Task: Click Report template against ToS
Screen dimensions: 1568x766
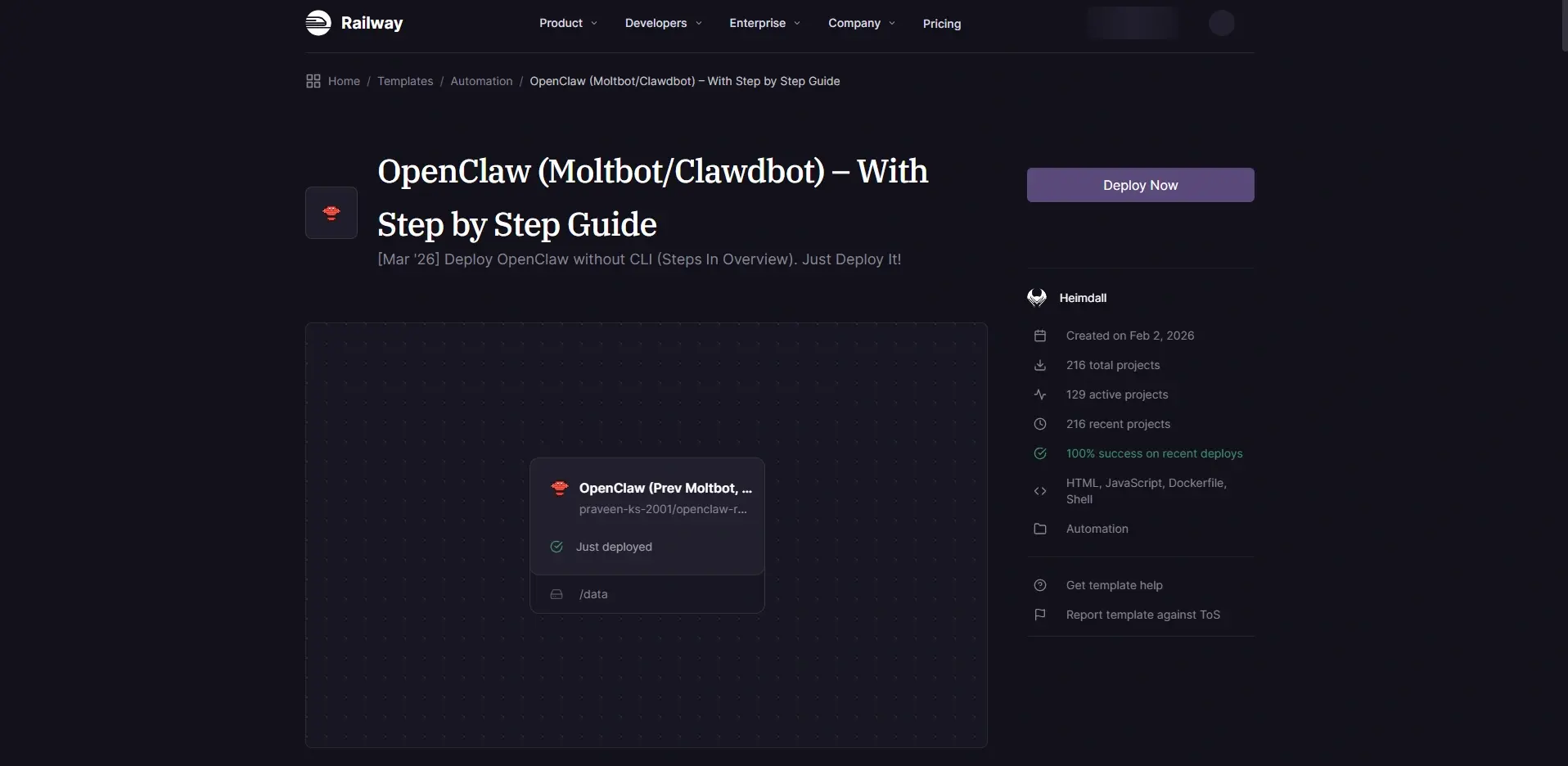Action: (1141, 614)
